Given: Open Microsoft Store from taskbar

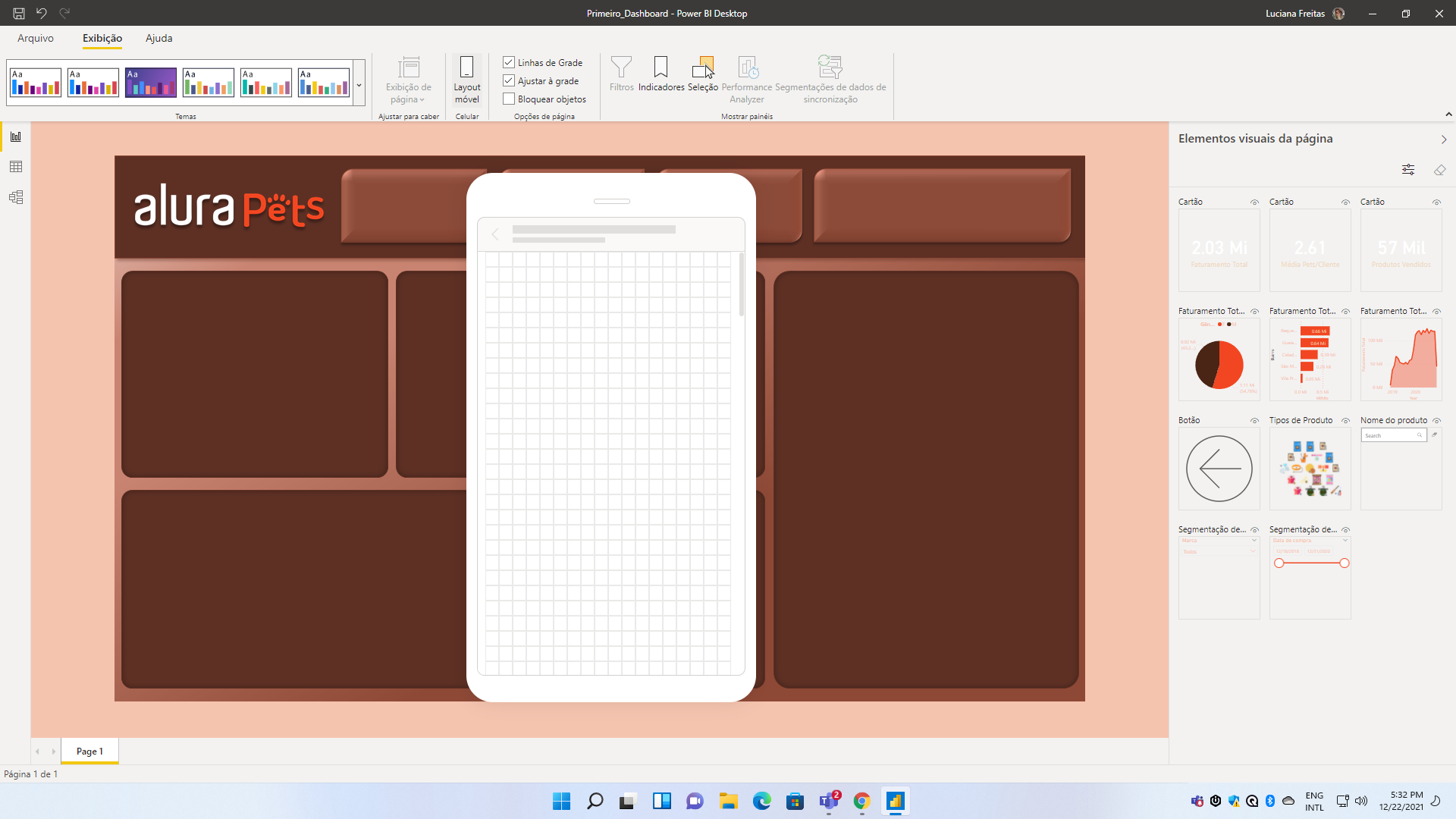Looking at the screenshot, I should tap(795, 801).
